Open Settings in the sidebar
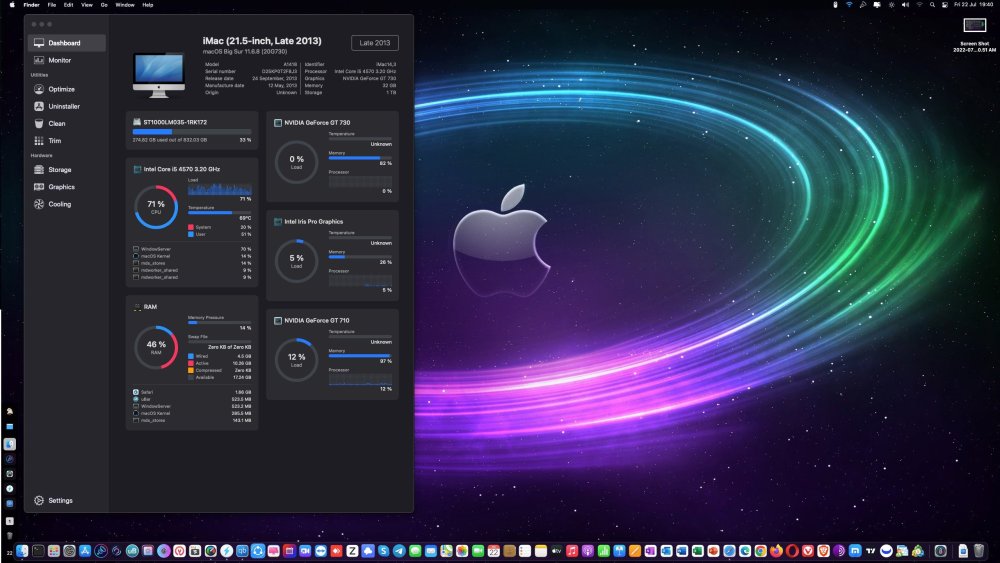1000x563 pixels. 66,501
